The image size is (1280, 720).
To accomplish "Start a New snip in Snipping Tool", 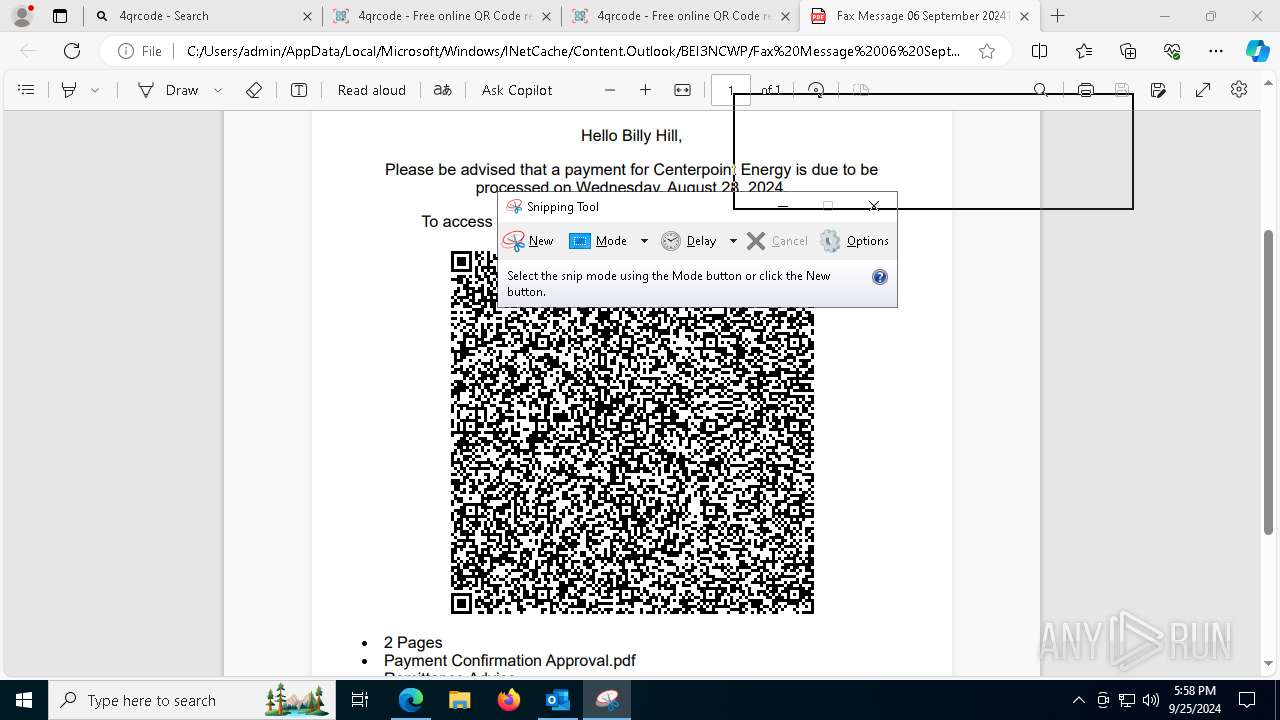I will pyautogui.click(x=528, y=241).
